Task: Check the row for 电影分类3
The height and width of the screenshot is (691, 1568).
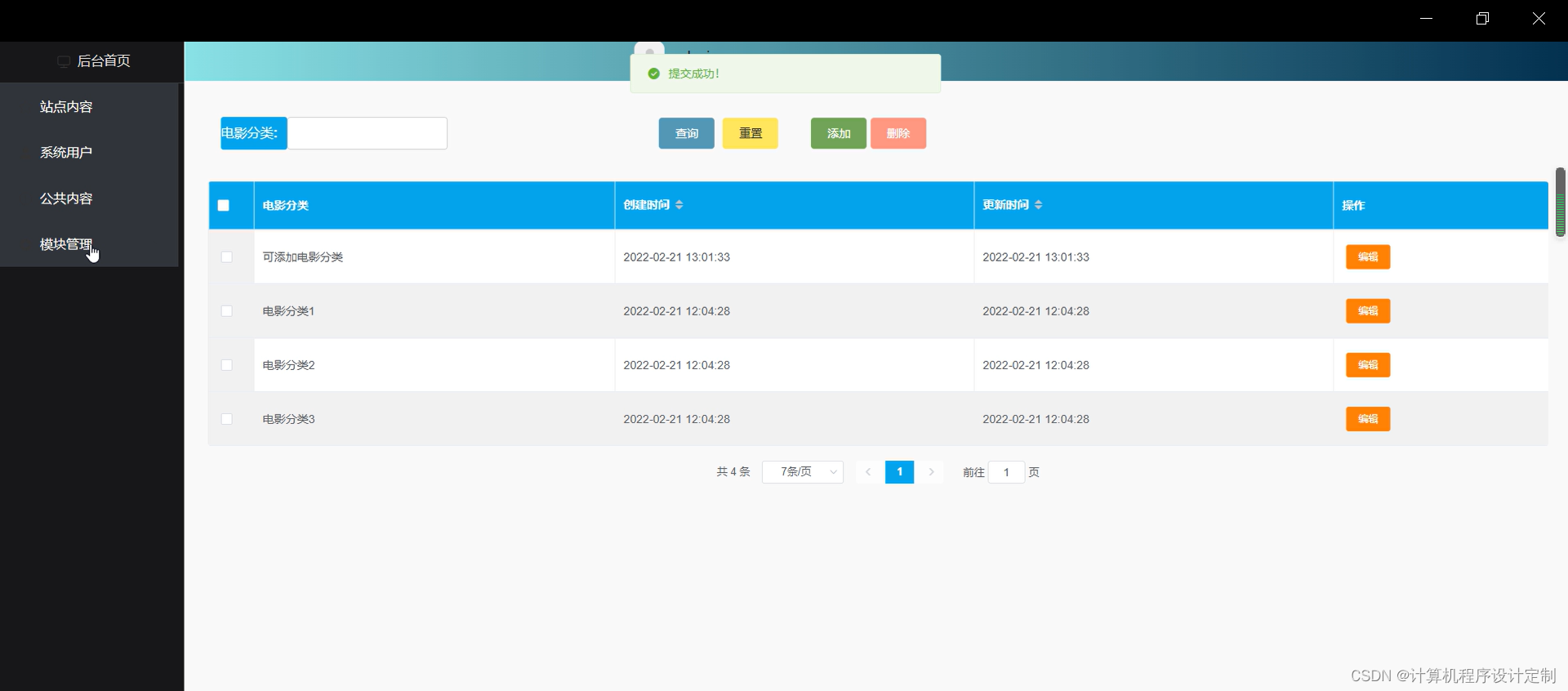Action: pos(227,419)
